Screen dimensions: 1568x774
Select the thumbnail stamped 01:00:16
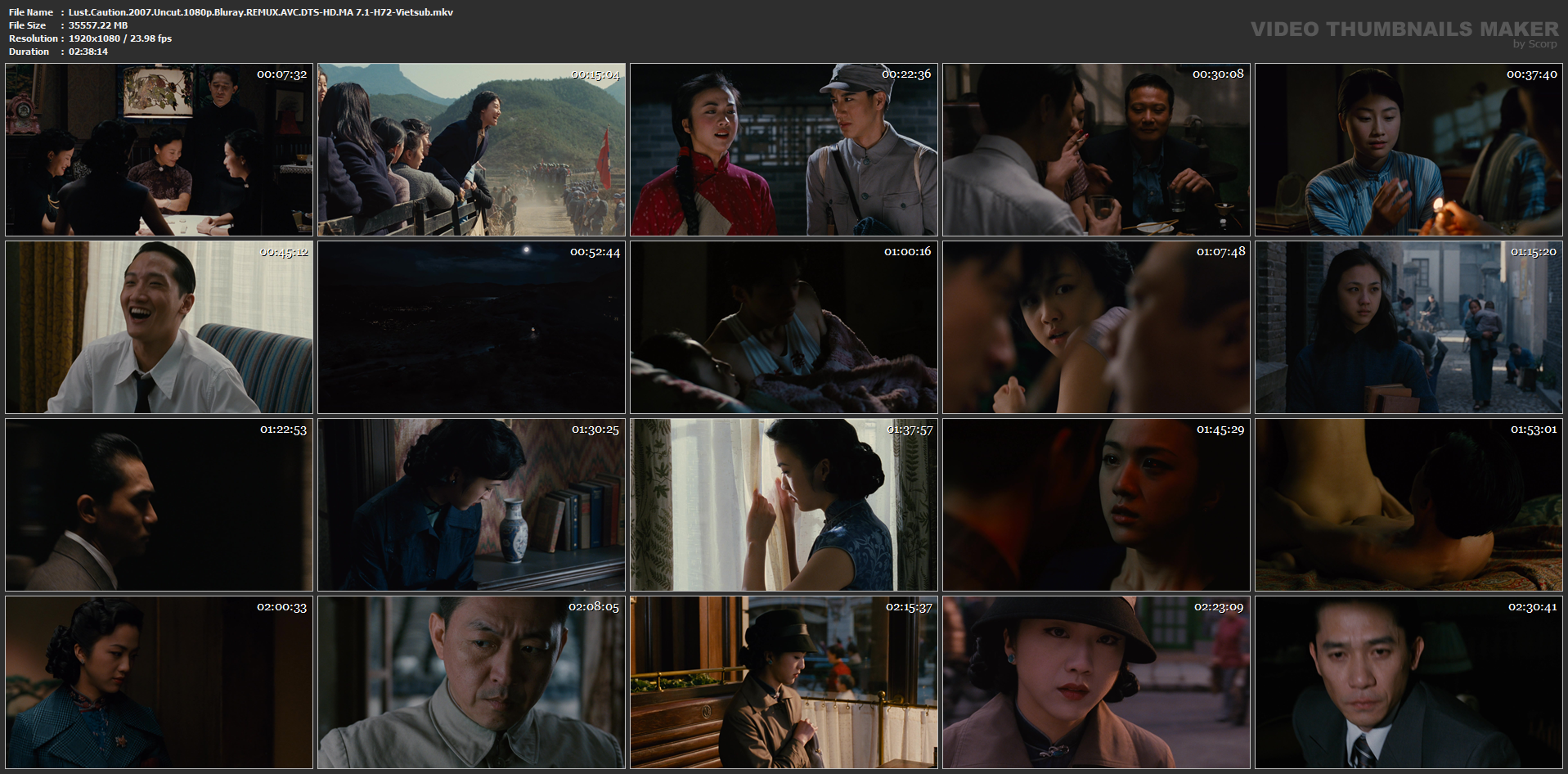pos(784,327)
